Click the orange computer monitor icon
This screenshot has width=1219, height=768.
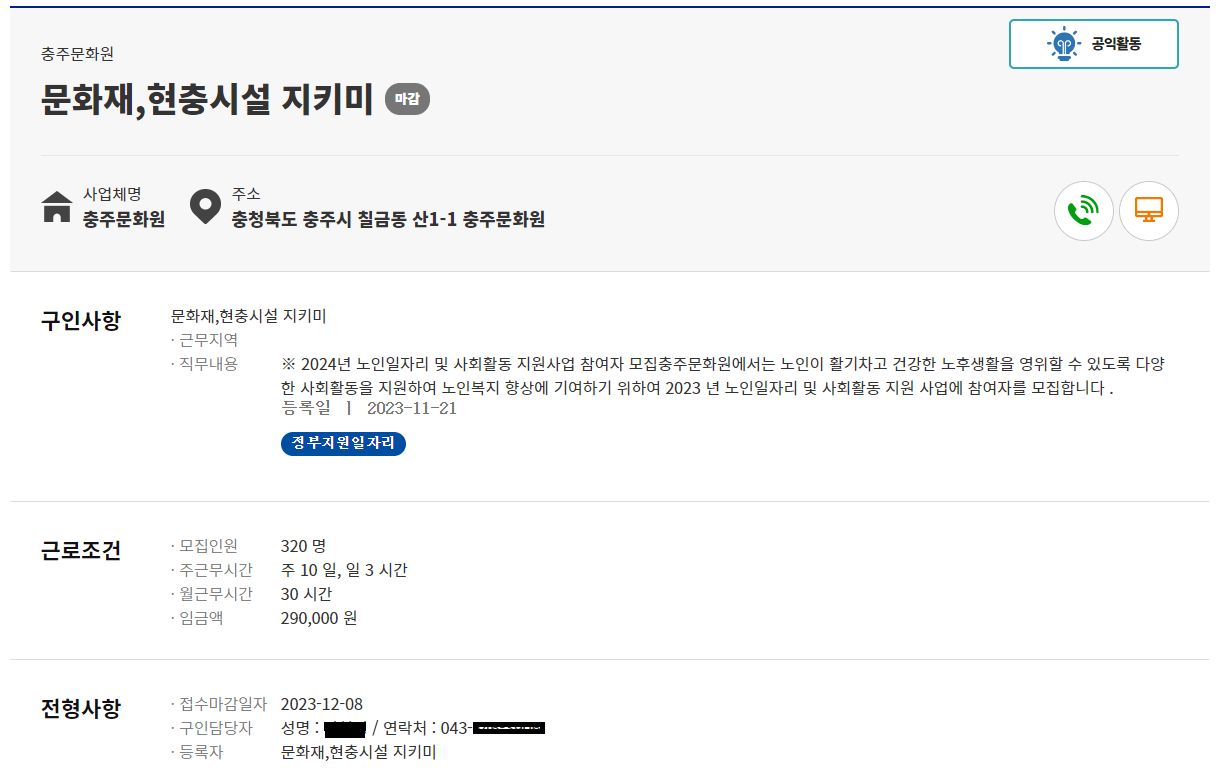1149,211
